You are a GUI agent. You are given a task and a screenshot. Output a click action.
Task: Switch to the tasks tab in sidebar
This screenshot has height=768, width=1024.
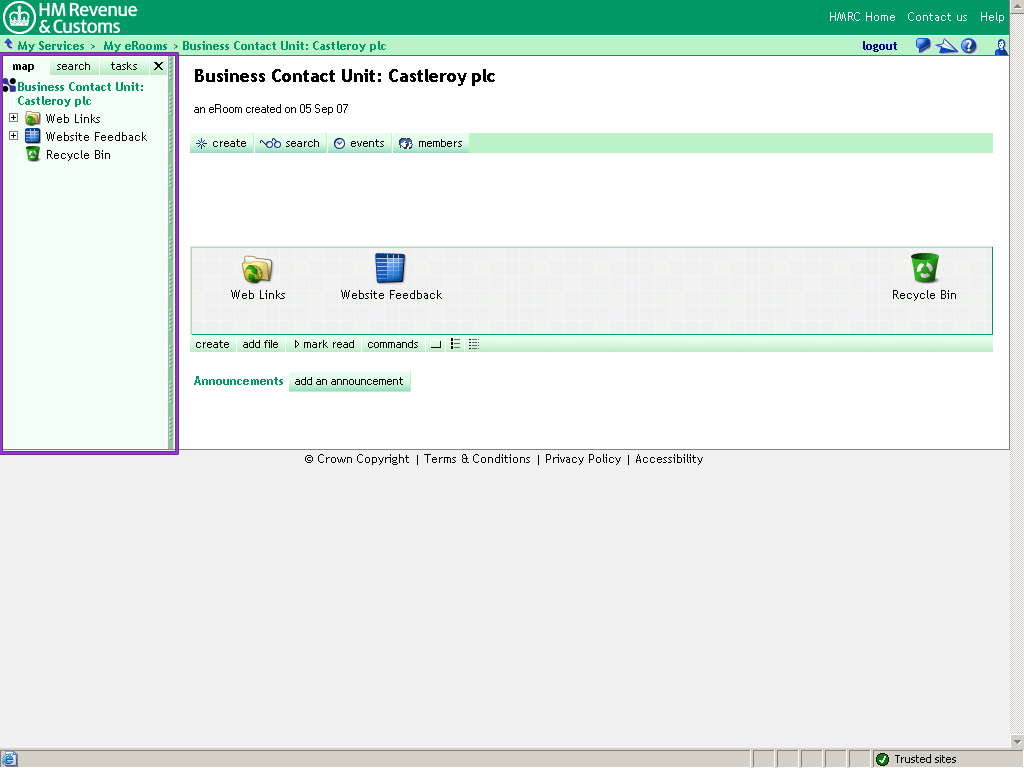coord(122,65)
